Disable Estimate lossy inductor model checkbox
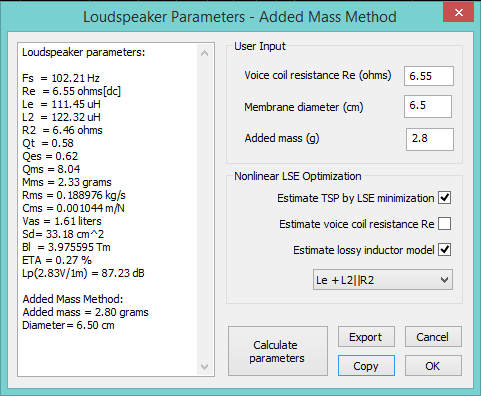This screenshot has width=481, height=396. coord(444,250)
